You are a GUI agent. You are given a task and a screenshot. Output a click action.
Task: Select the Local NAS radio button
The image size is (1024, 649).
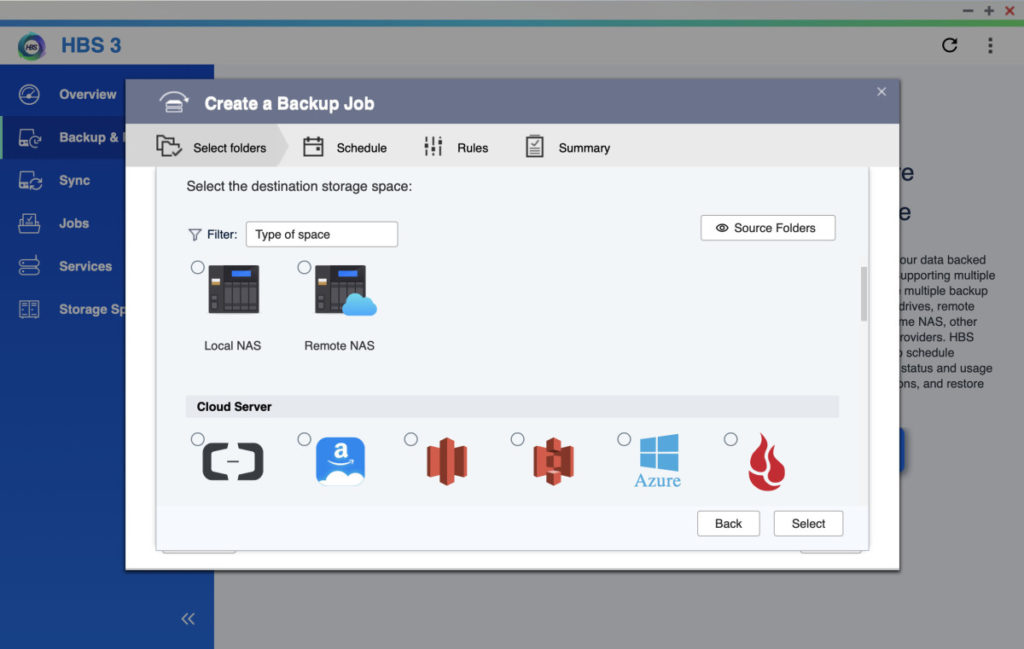click(197, 267)
